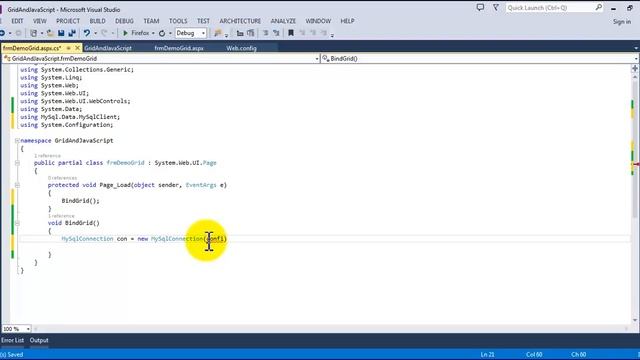Viewport: 640px width, 360px height.
Task: Click the Navigate Backward arrow icon
Action: (x=2, y=33)
